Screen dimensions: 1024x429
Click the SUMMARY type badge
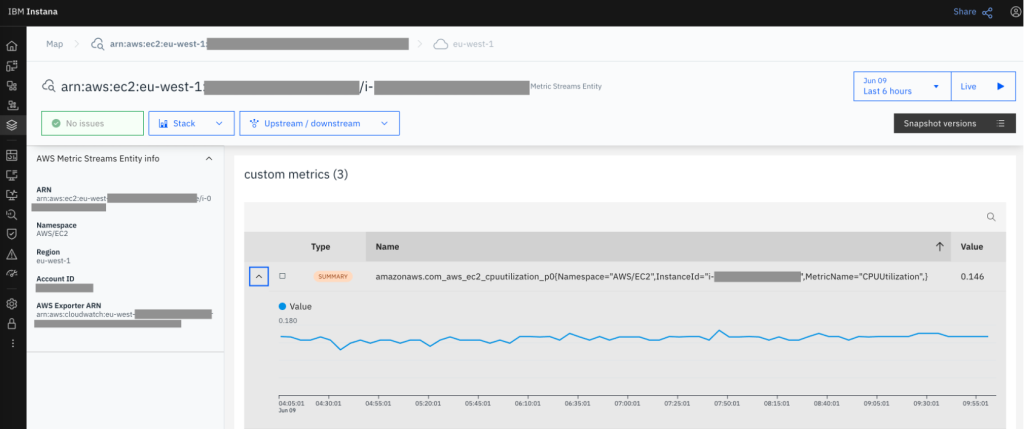332,277
